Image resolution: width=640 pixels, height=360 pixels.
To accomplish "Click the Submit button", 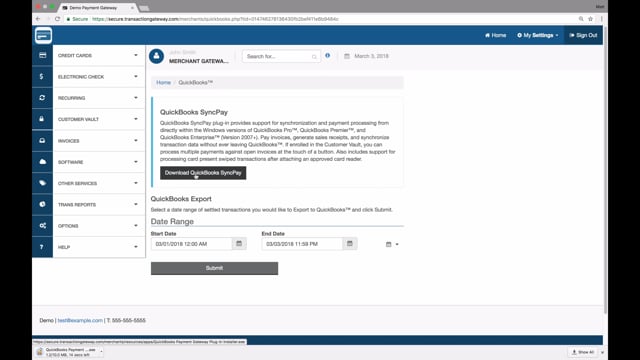I will tap(214, 268).
